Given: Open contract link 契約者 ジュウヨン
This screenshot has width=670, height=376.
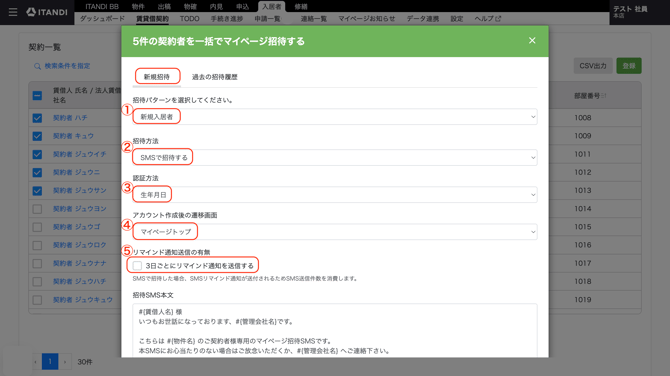Looking at the screenshot, I should tap(79, 209).
